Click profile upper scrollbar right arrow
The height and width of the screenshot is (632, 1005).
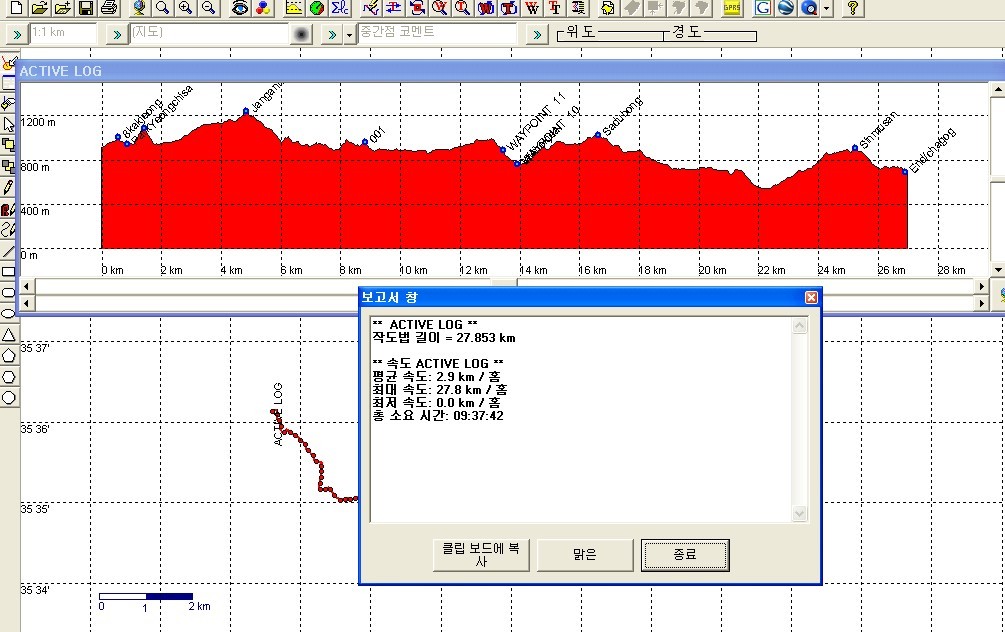coord(982,286)
